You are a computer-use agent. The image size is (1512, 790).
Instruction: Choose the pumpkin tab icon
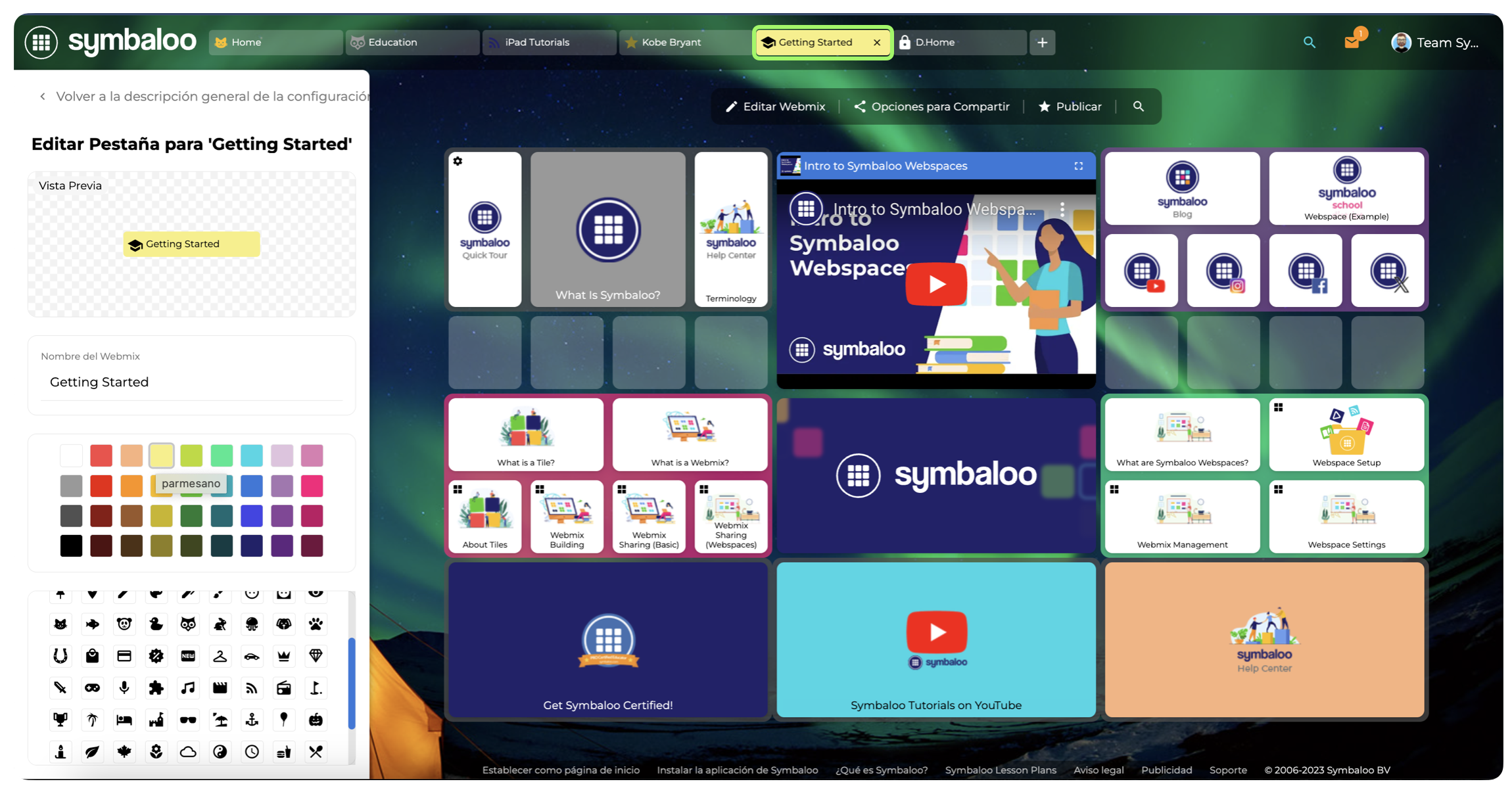(316, 720)
